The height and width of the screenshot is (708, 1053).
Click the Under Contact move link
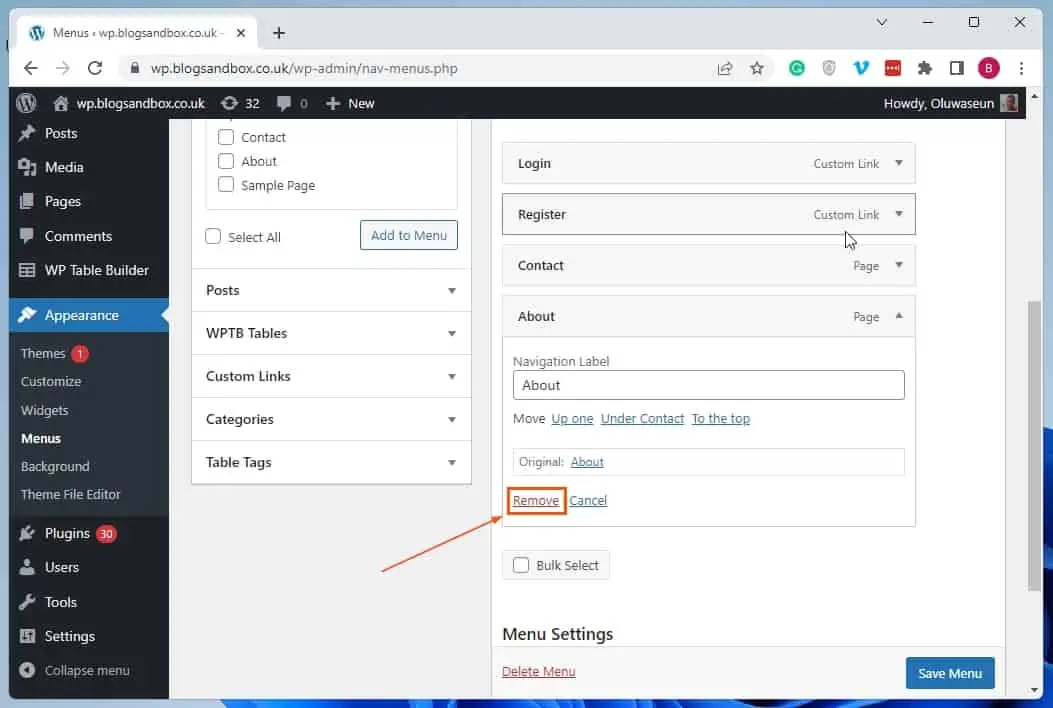[x=642, y=418]
